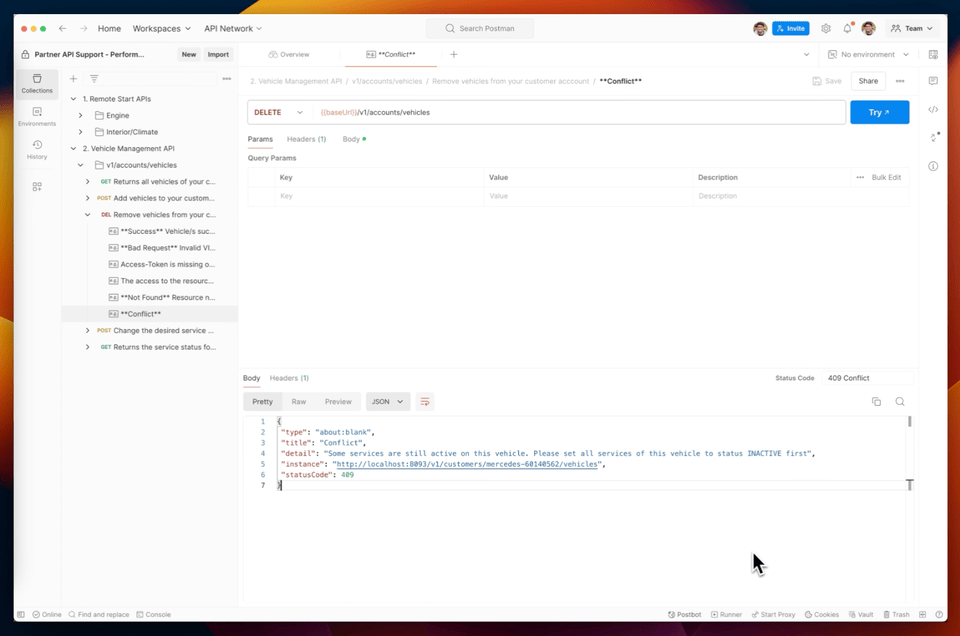The image size is (960, 636).
Task: Open the Collections sidebar panel
Action: 37,83
